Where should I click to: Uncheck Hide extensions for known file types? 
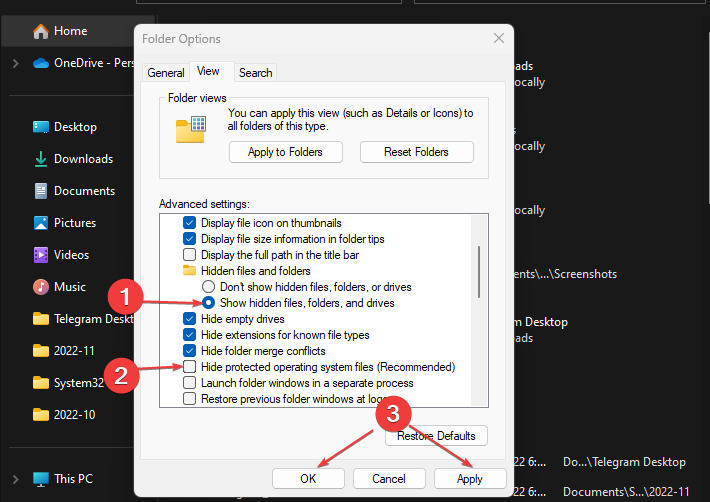coord(189,335)
